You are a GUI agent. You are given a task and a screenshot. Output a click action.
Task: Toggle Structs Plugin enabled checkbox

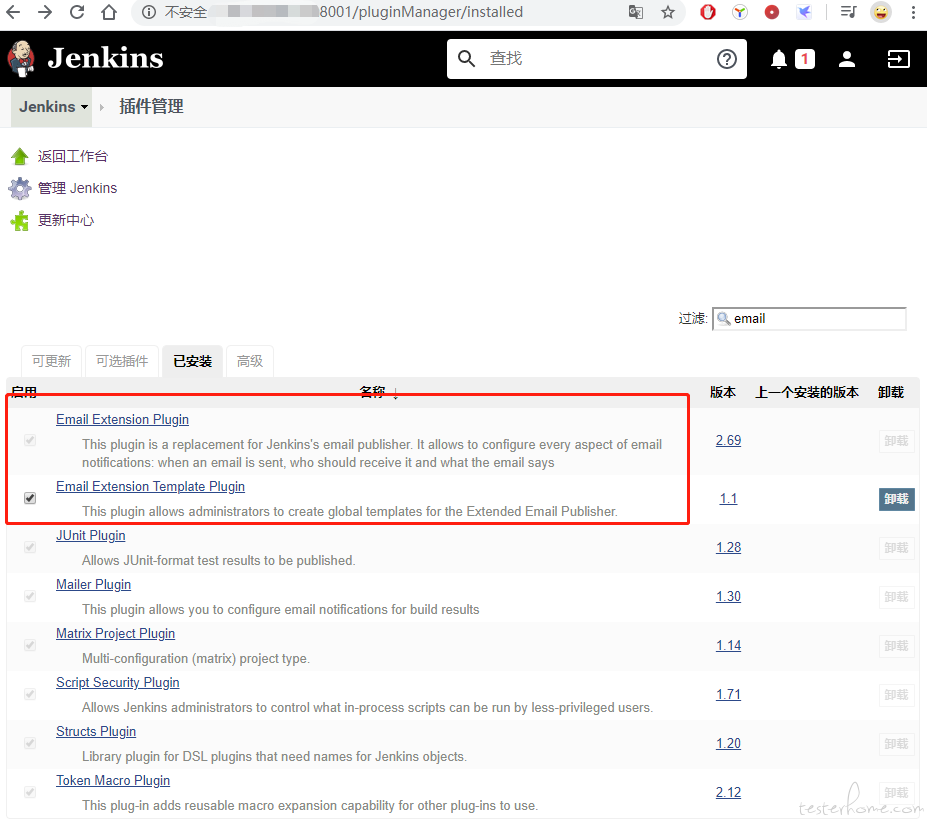click(x=30, y=744)
